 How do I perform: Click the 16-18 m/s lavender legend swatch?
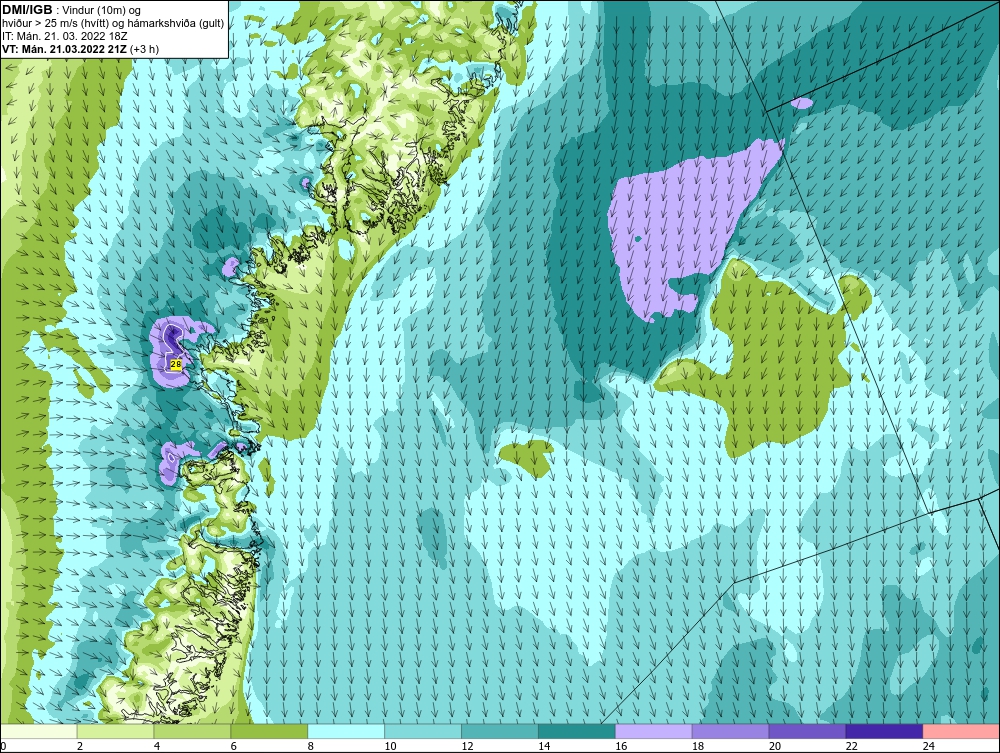[653, 731]
